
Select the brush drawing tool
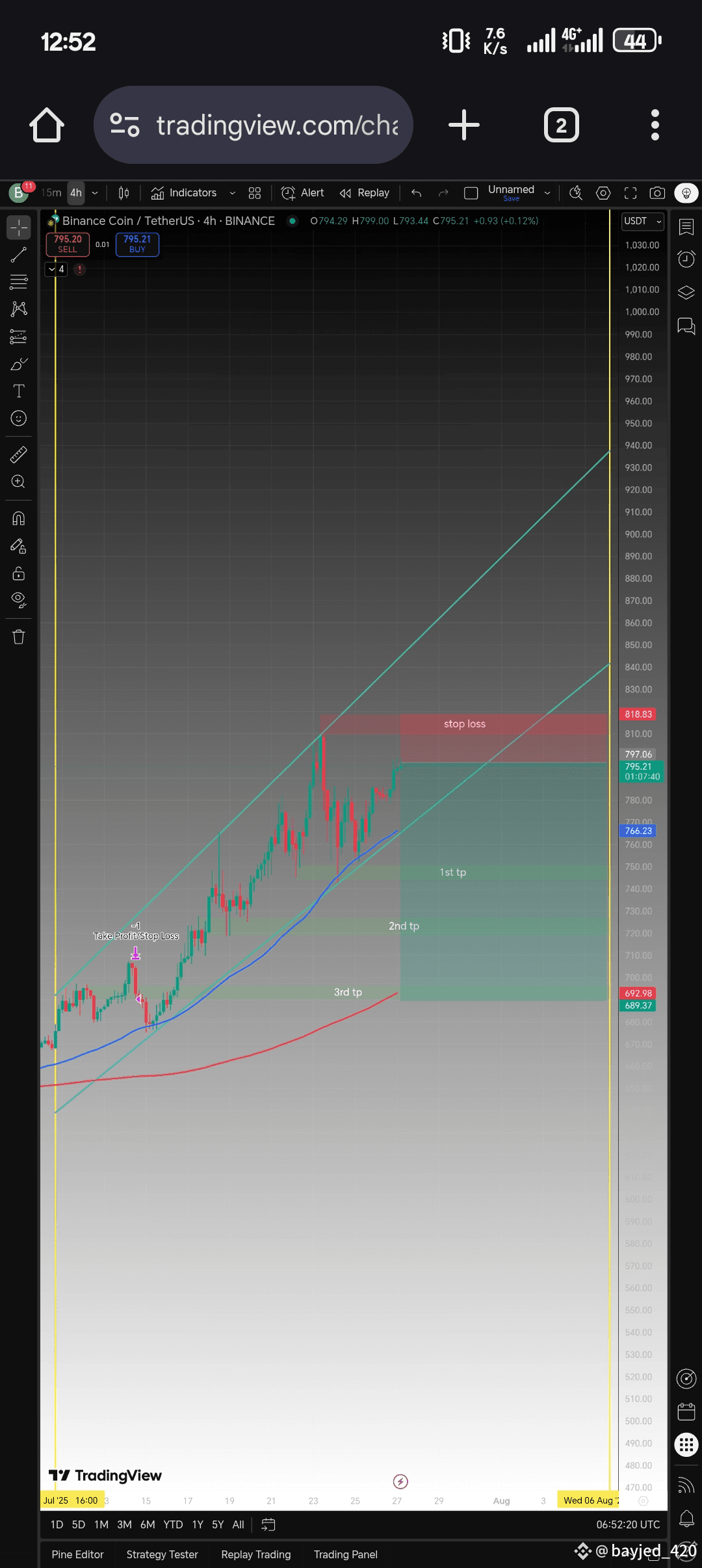pyautogui.click(x=19, y=364)
